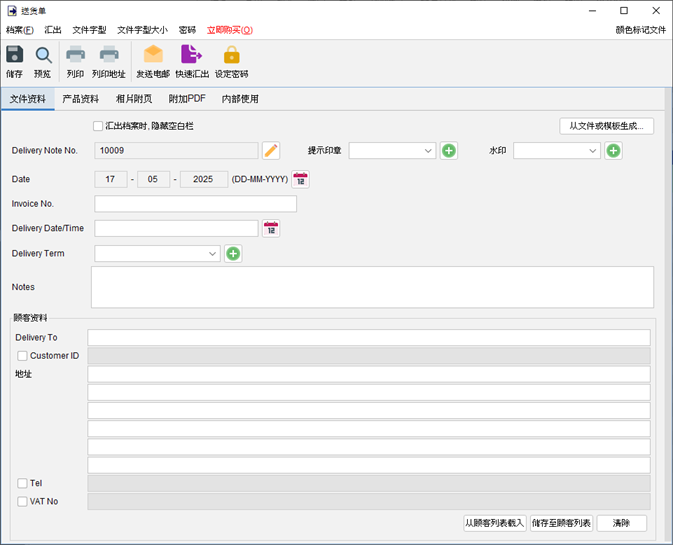Focus the first 地址 address line

click(x=369, y=374)
